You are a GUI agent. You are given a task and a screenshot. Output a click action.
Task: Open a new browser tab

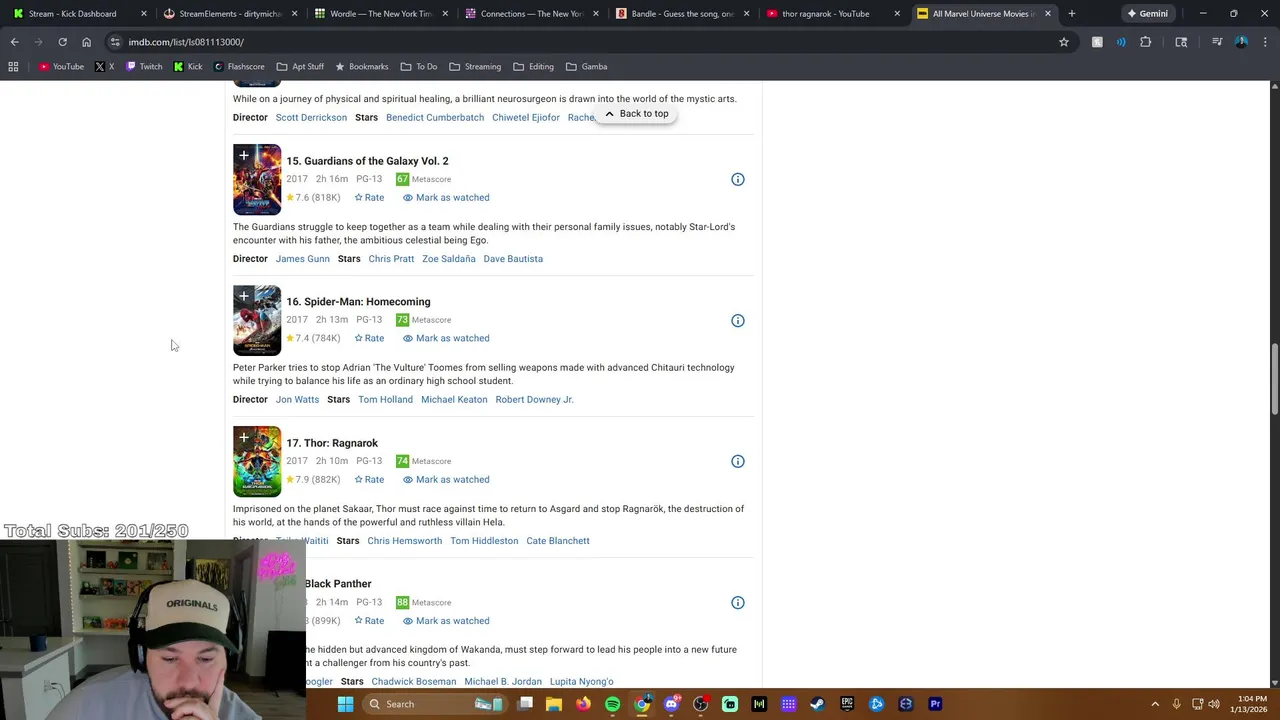[1072, 14]
